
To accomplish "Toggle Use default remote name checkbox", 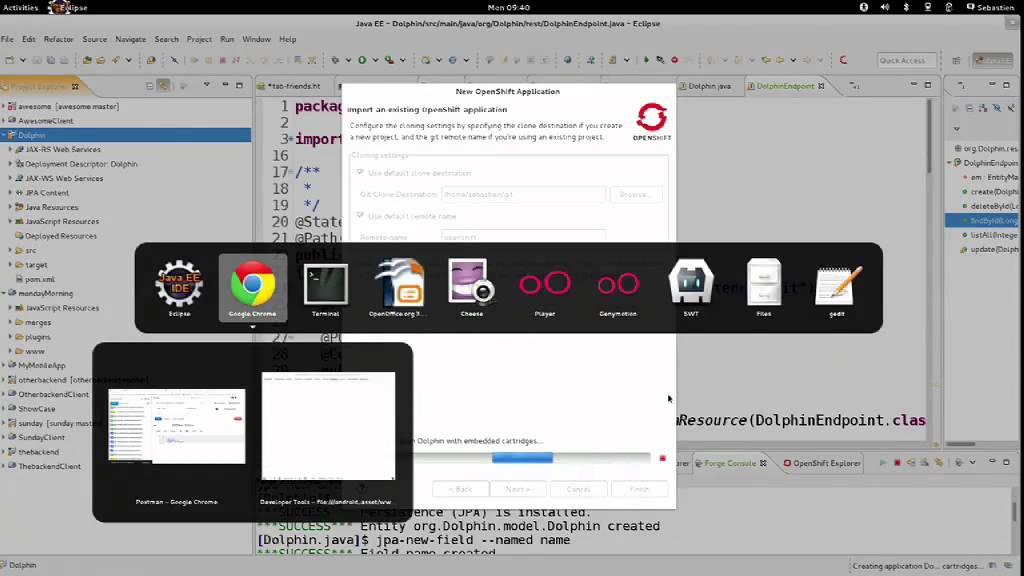I will [360, 216].
